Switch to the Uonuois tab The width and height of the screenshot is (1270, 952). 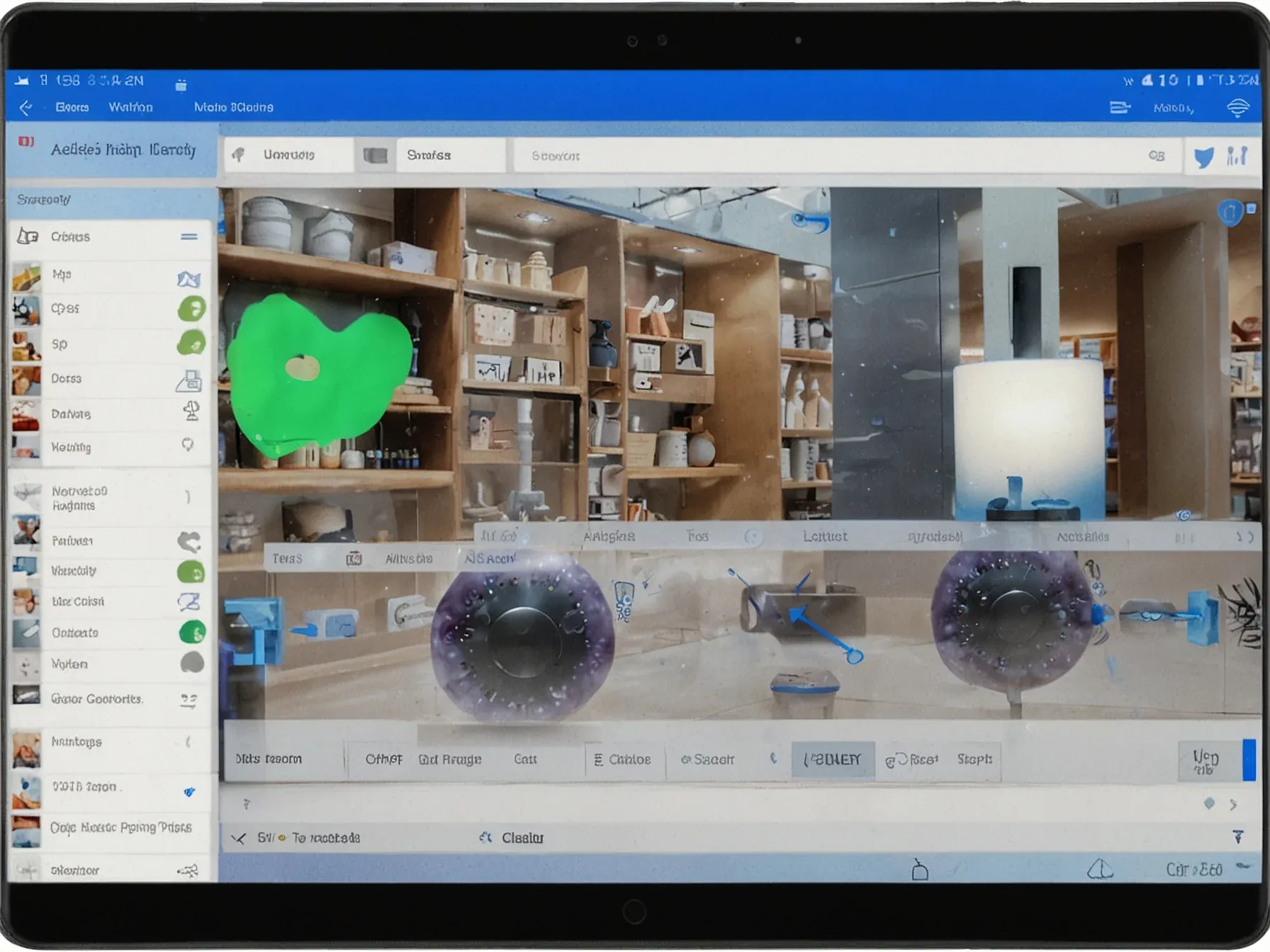[x=288, y=155]
